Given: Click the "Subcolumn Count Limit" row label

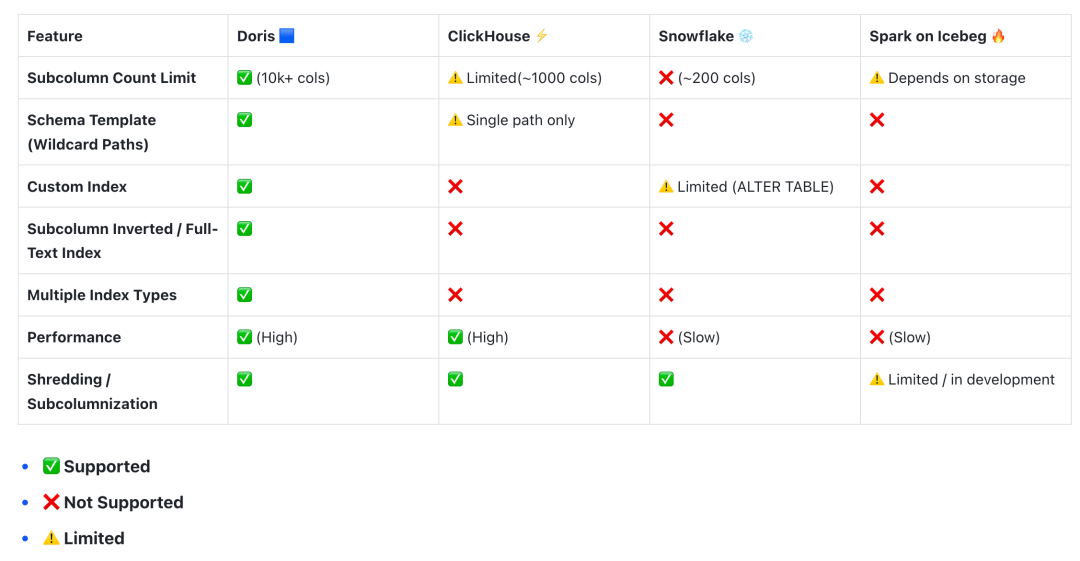Looking at the screenshot, I should pos(111,78).
